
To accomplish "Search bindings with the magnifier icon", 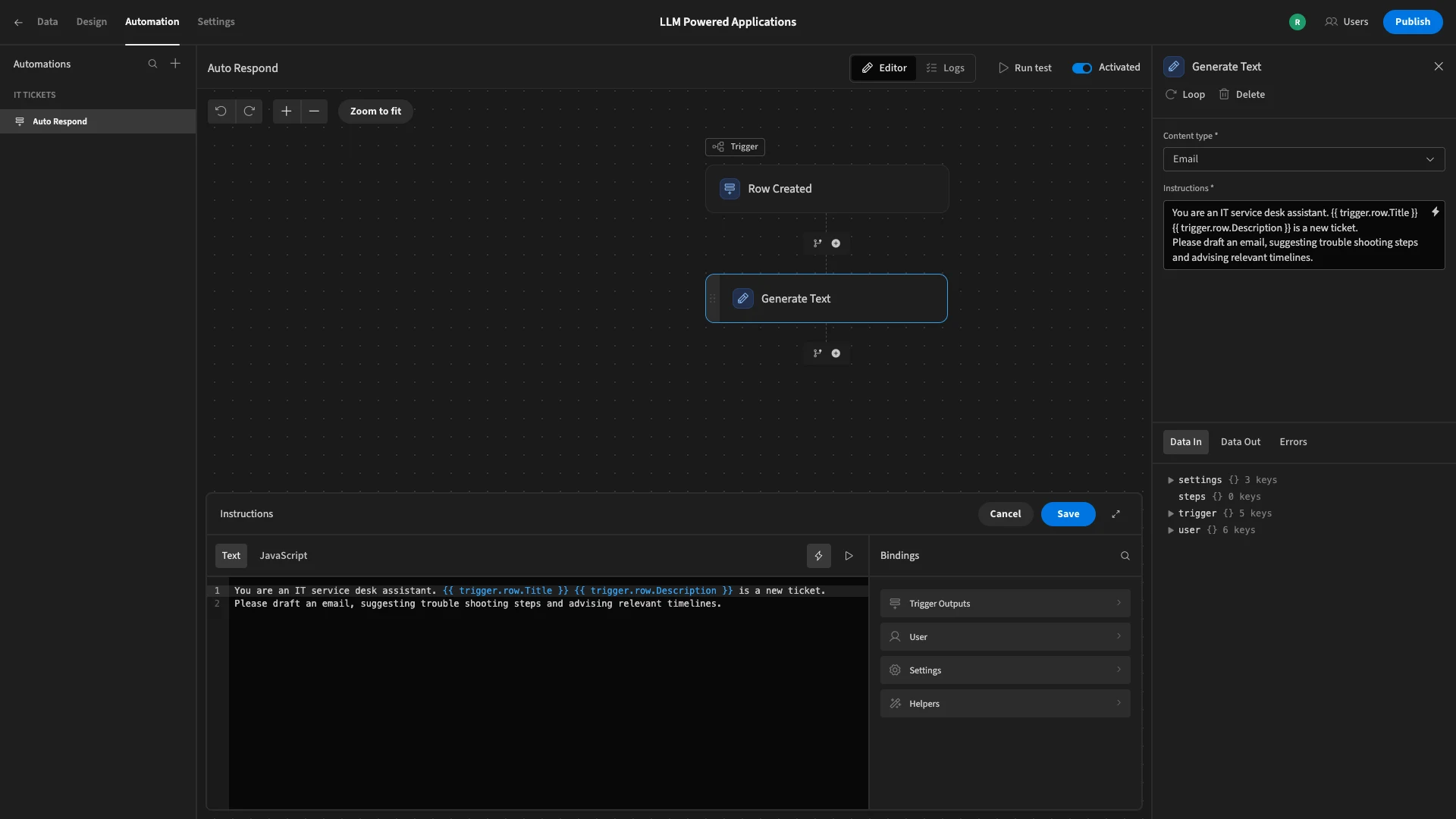I will [x=1125, y=556].
